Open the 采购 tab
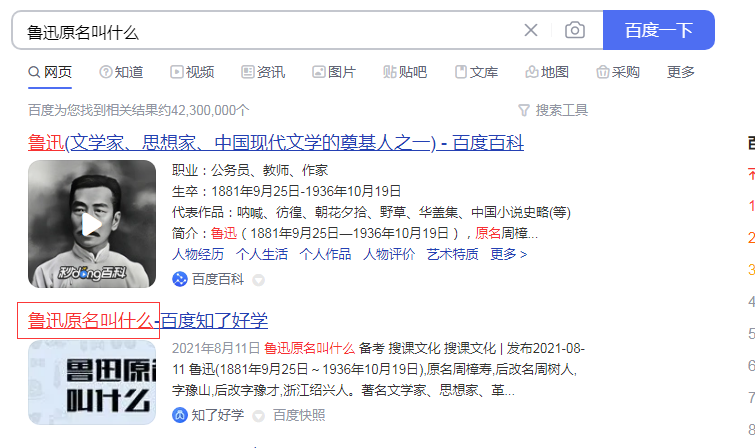Screen dimensions: 755x448 [618, 72]
